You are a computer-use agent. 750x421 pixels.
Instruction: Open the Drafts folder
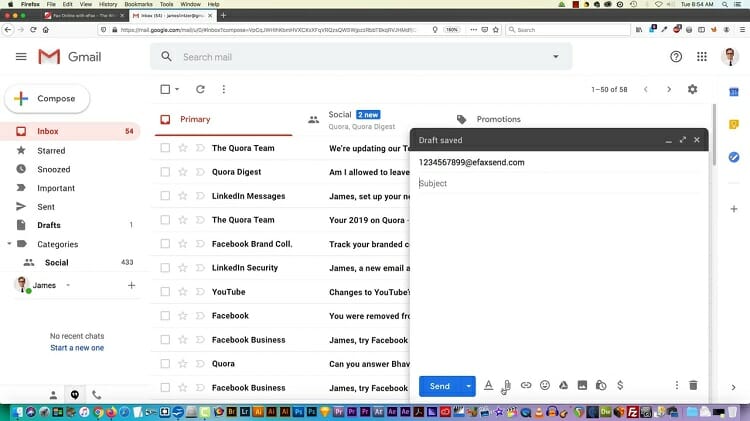coord(71,225)
